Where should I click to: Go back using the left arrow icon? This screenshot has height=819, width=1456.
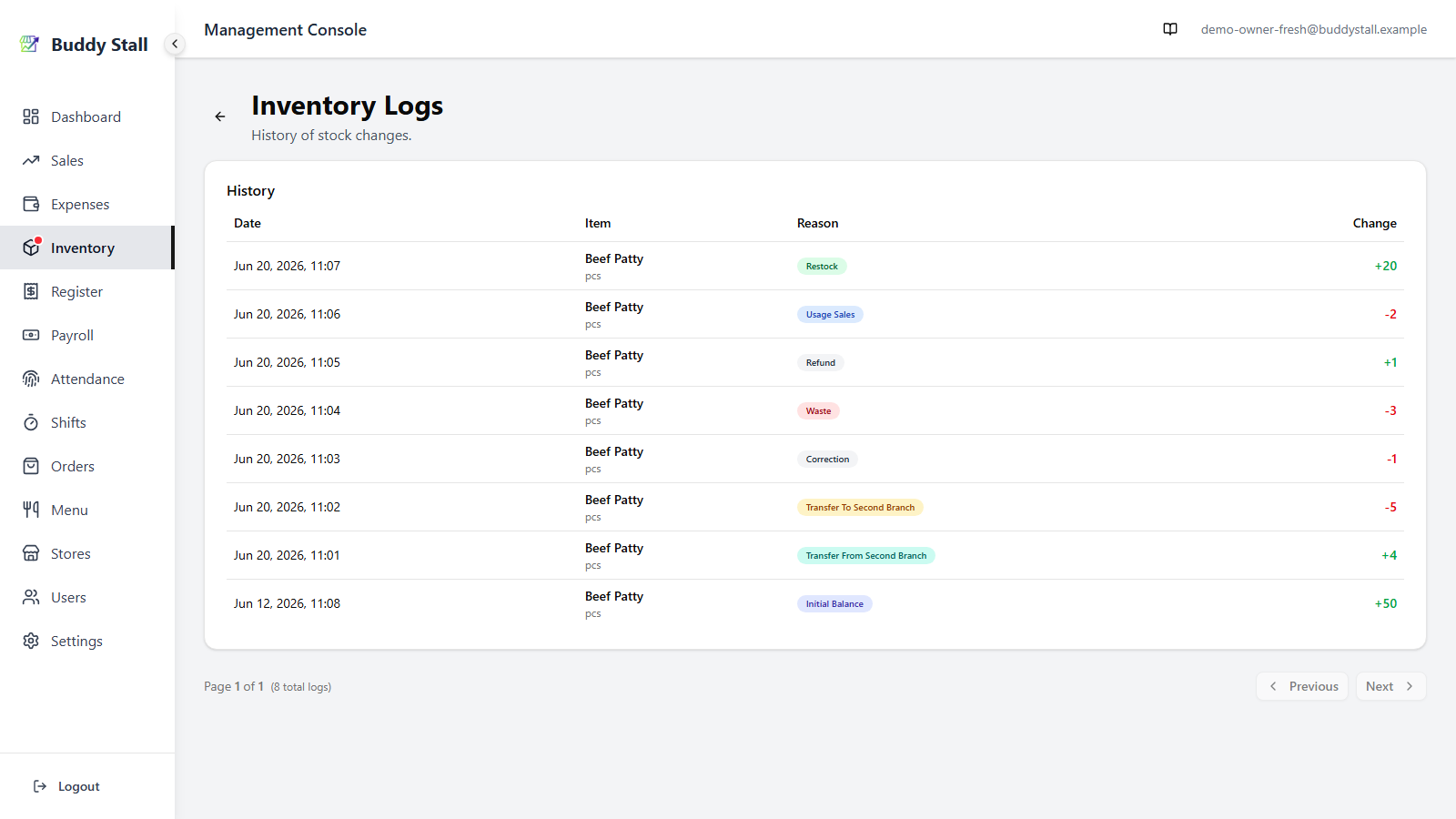pos(220,116)
